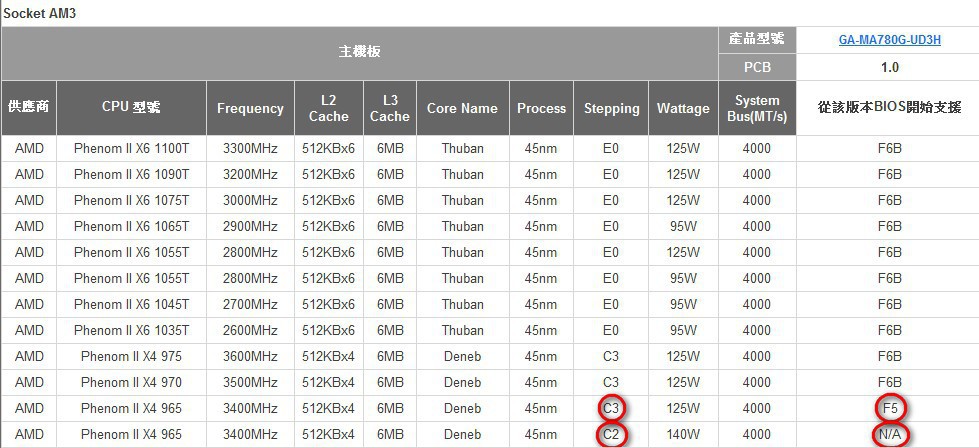
Task: Select the Phenom II X6 1075T cell
Action: pyautogui.click(x=131, y=200)
